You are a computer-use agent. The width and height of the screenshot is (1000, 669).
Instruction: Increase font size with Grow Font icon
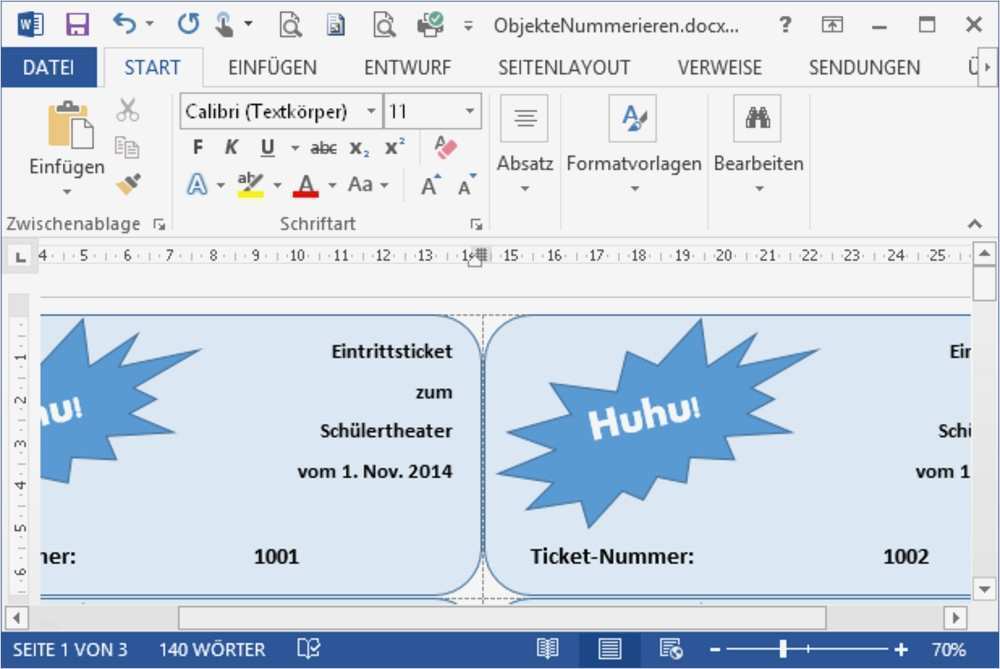click(x=427, y=183)
